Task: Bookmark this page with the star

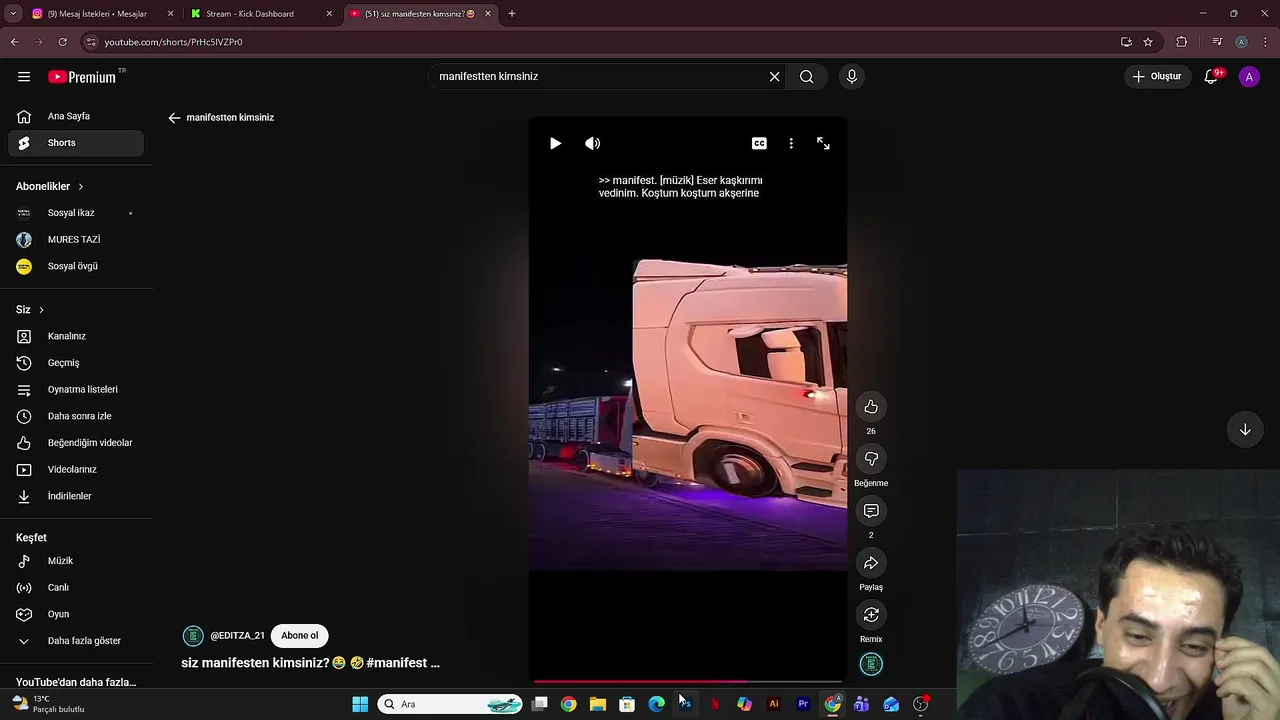Action: pos(1148,42)
